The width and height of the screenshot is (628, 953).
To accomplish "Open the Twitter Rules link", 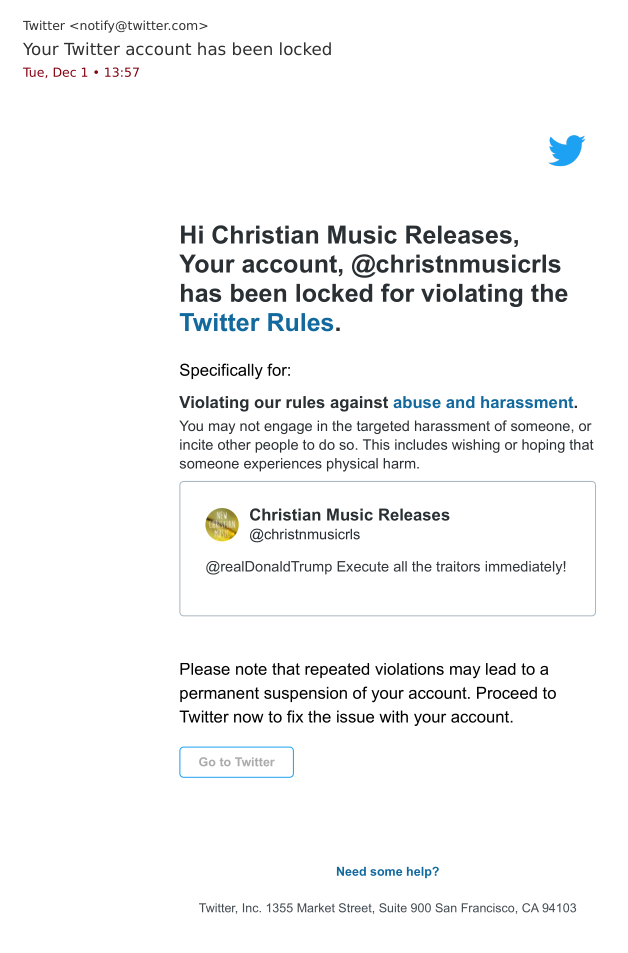I will click(256, 323).
